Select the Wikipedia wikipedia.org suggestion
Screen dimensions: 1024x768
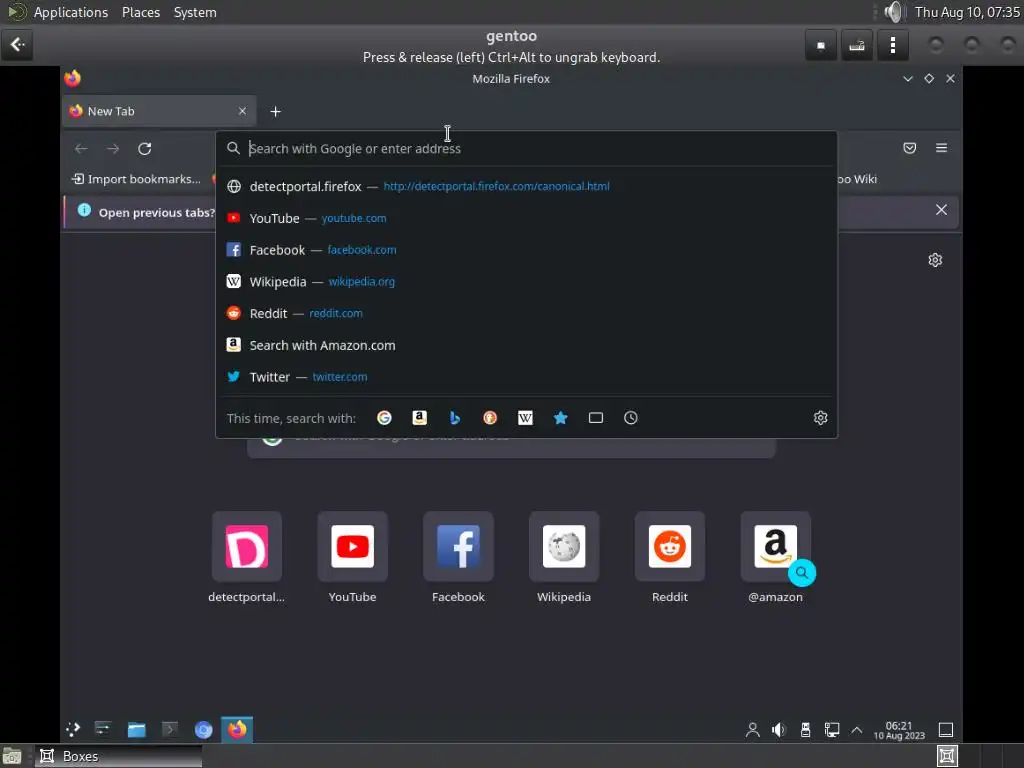[526, 281]
